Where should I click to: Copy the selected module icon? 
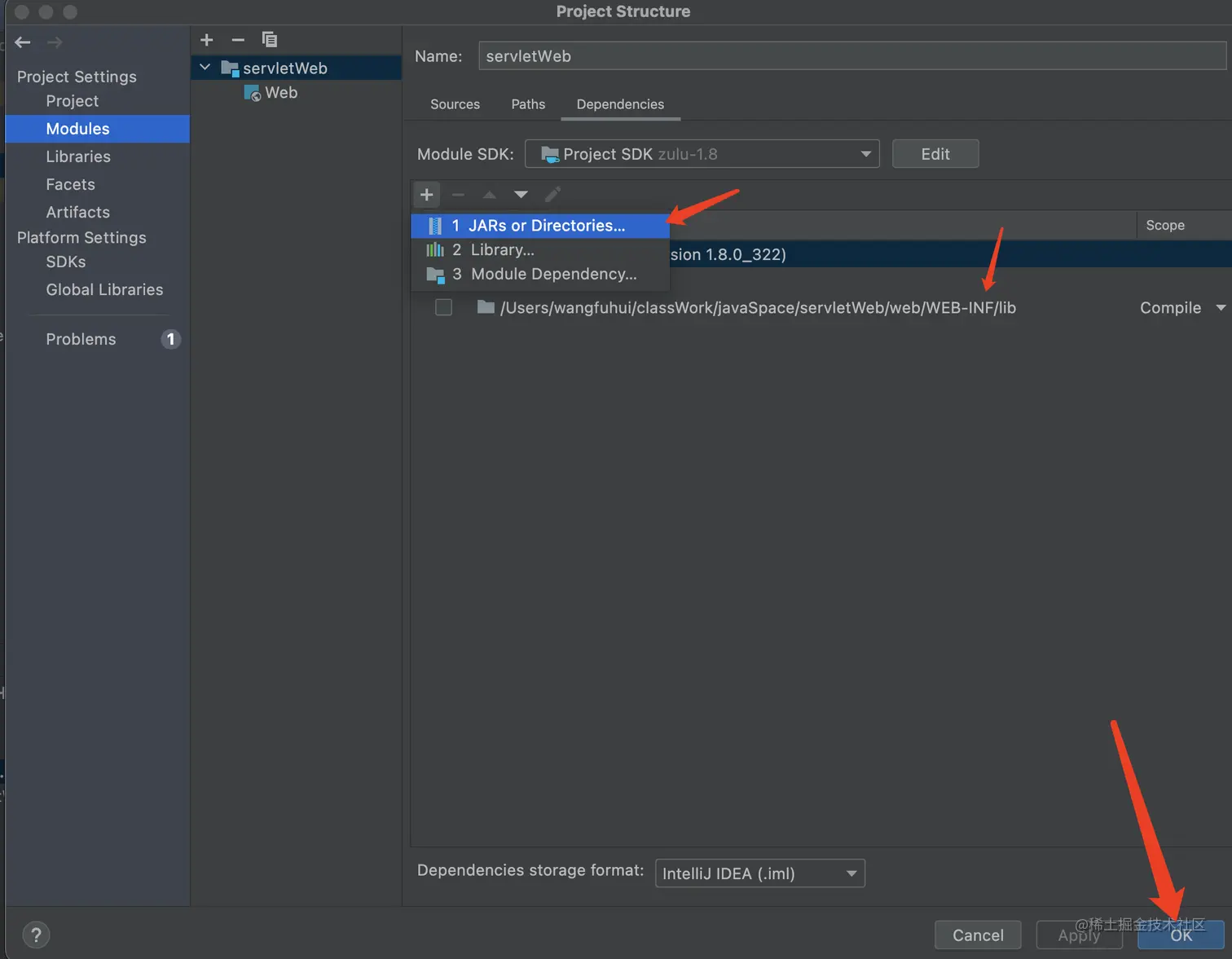click(x=270, y=40)
